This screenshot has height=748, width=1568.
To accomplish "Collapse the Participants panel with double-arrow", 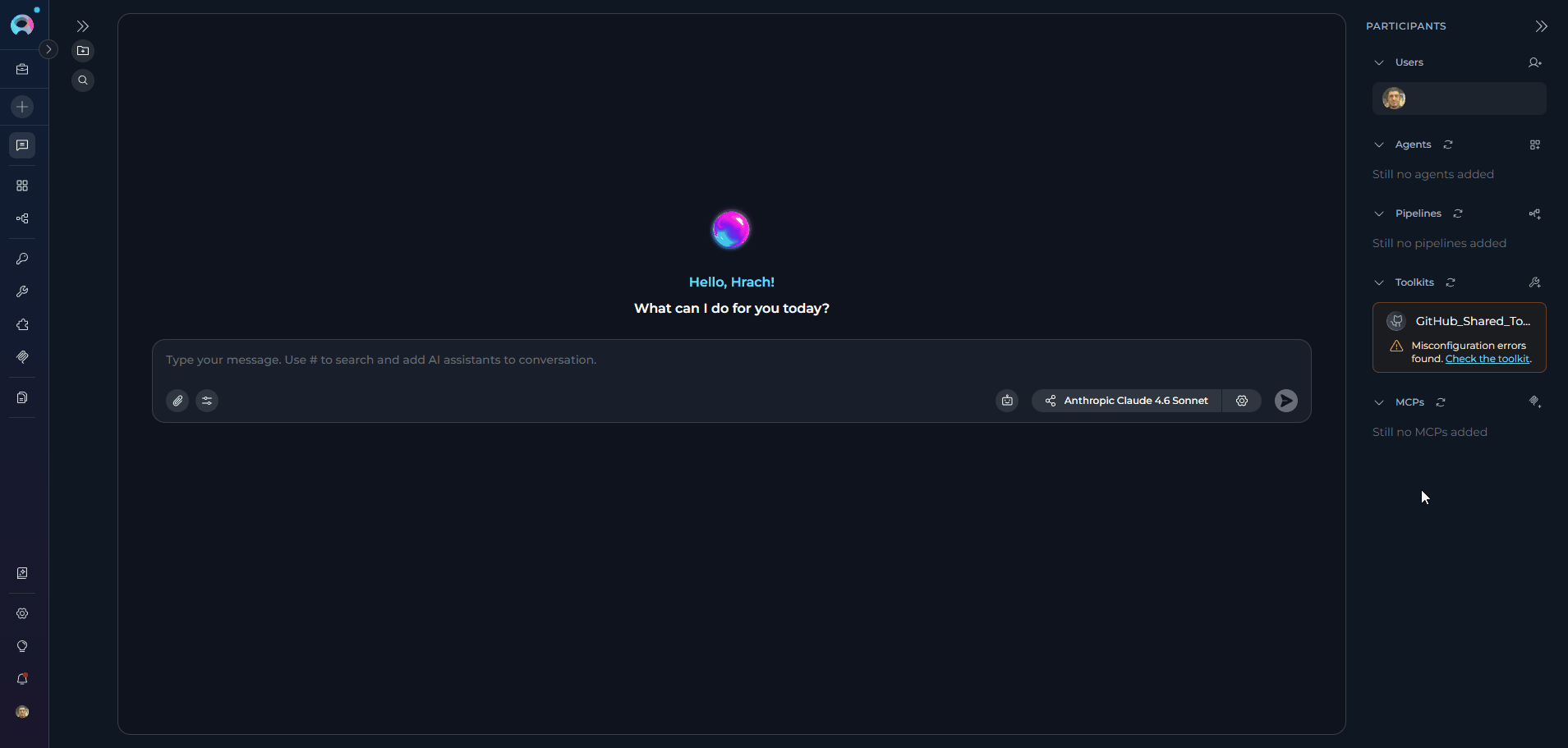I will 1541,25.
